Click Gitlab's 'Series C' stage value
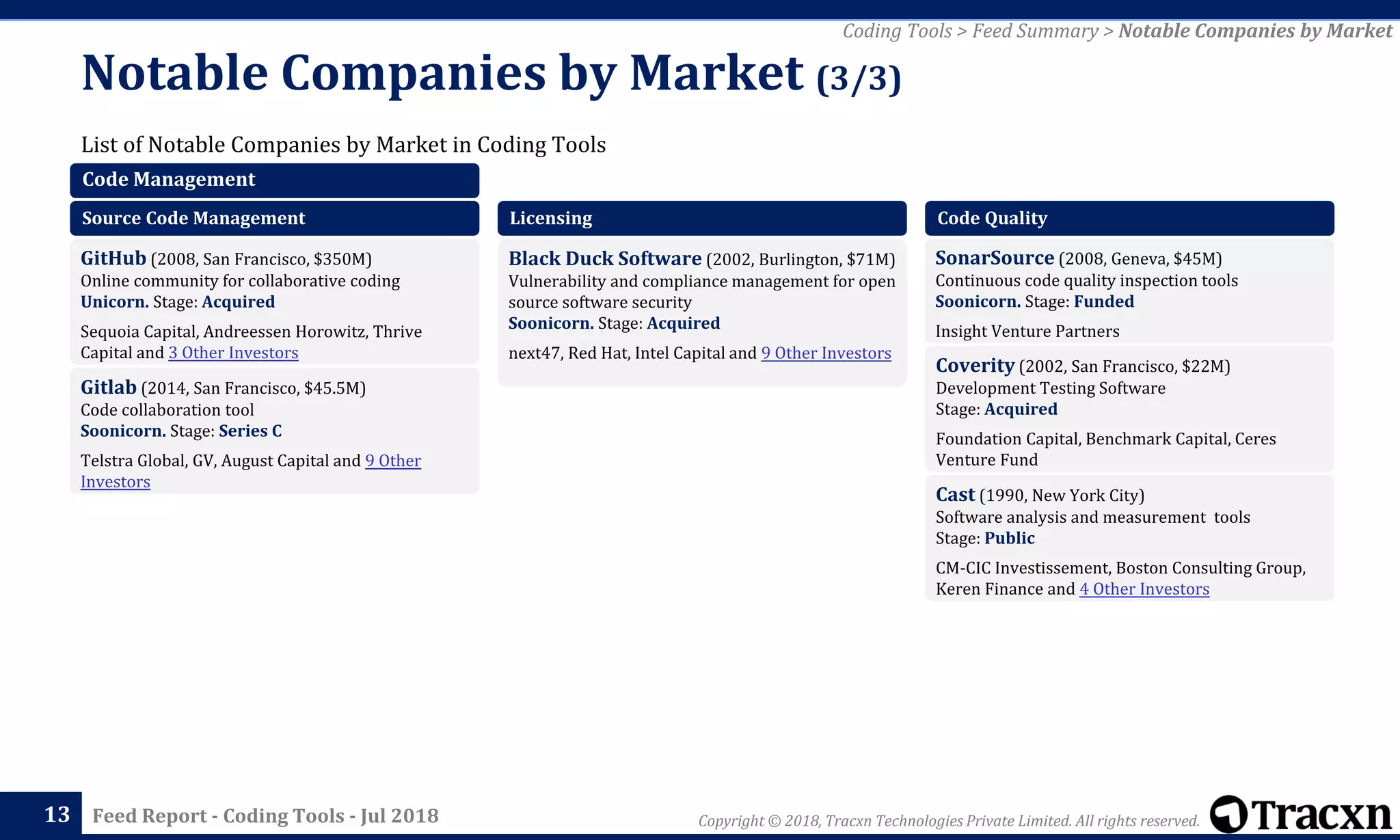1400x840 pixels. pos(250,431)
